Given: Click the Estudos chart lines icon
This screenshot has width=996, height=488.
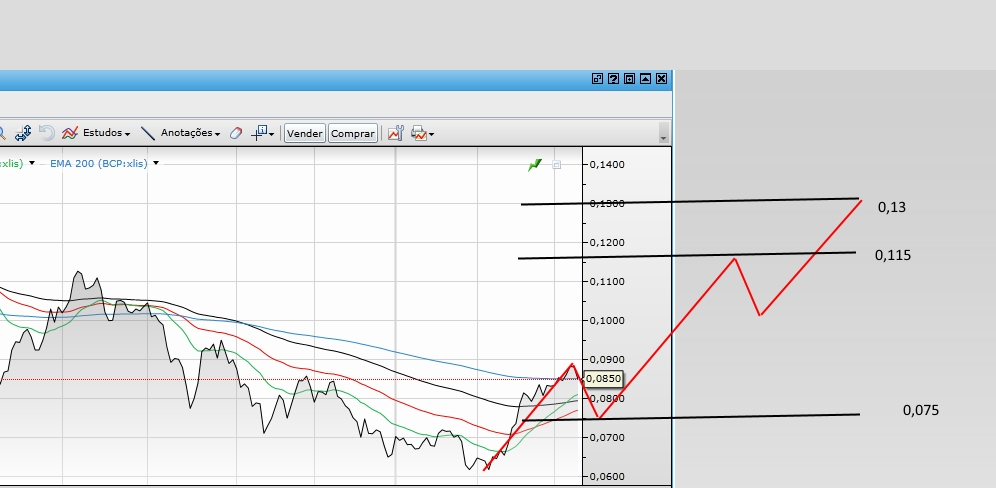Looking at the screenshot, I should (x=70, y=133).
